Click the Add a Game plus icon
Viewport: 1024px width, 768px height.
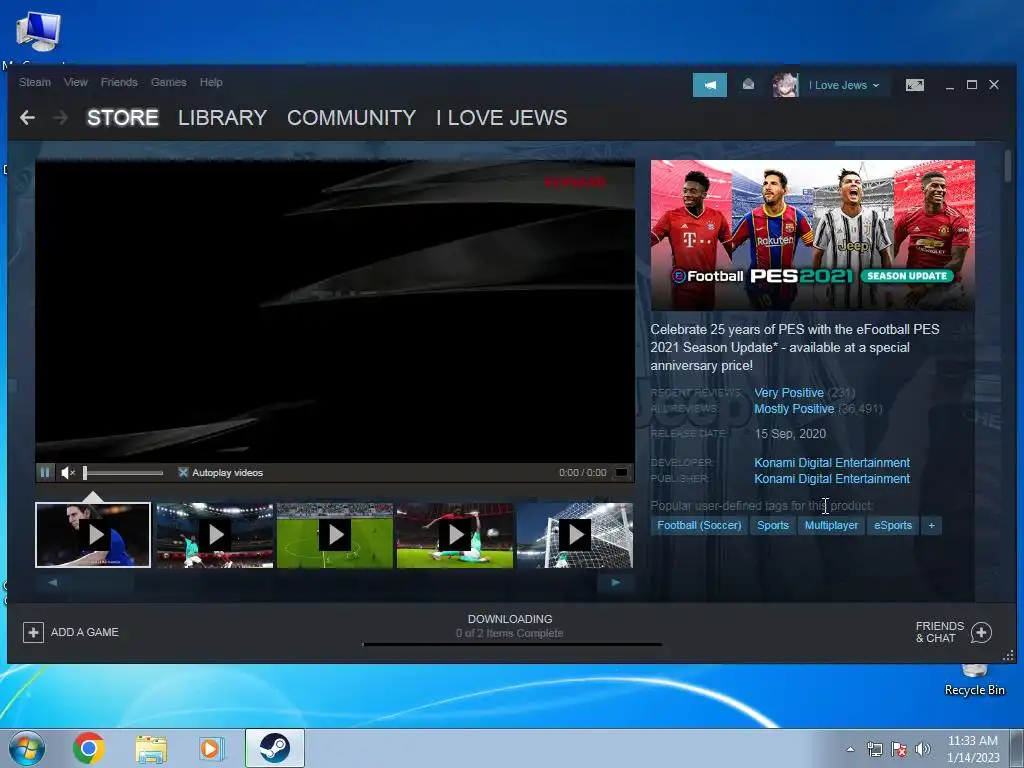pyautogui.click(x=33, y=632)
